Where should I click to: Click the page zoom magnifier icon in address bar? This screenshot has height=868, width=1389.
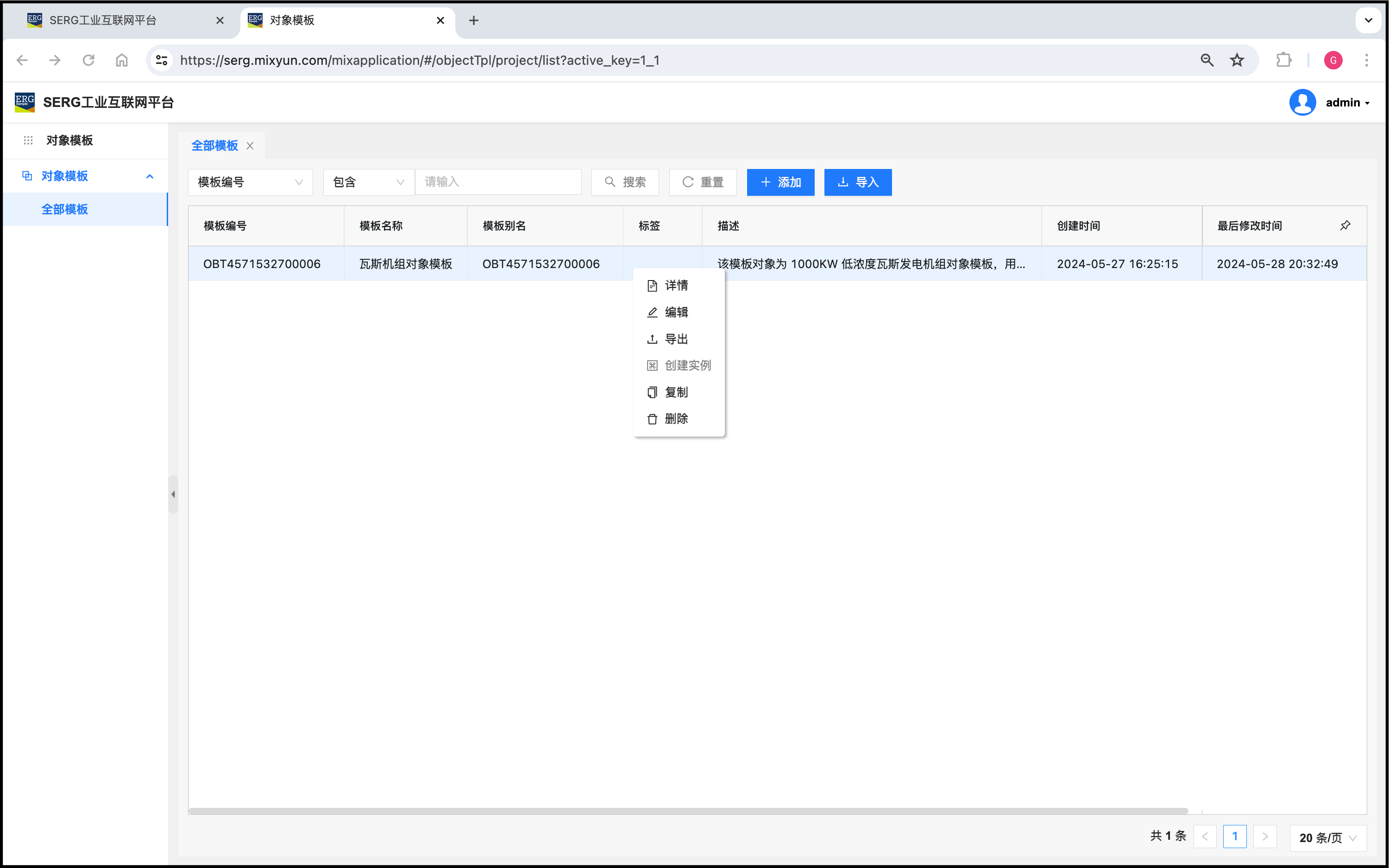1207,60
